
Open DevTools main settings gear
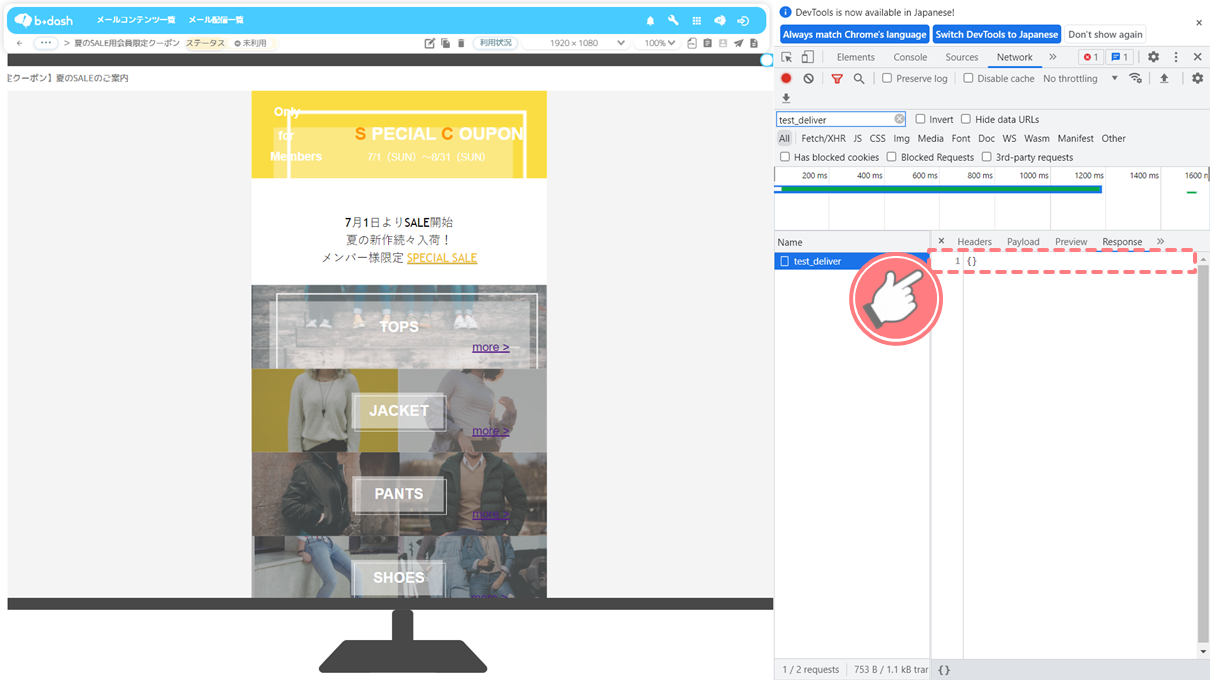(1153, 57)
